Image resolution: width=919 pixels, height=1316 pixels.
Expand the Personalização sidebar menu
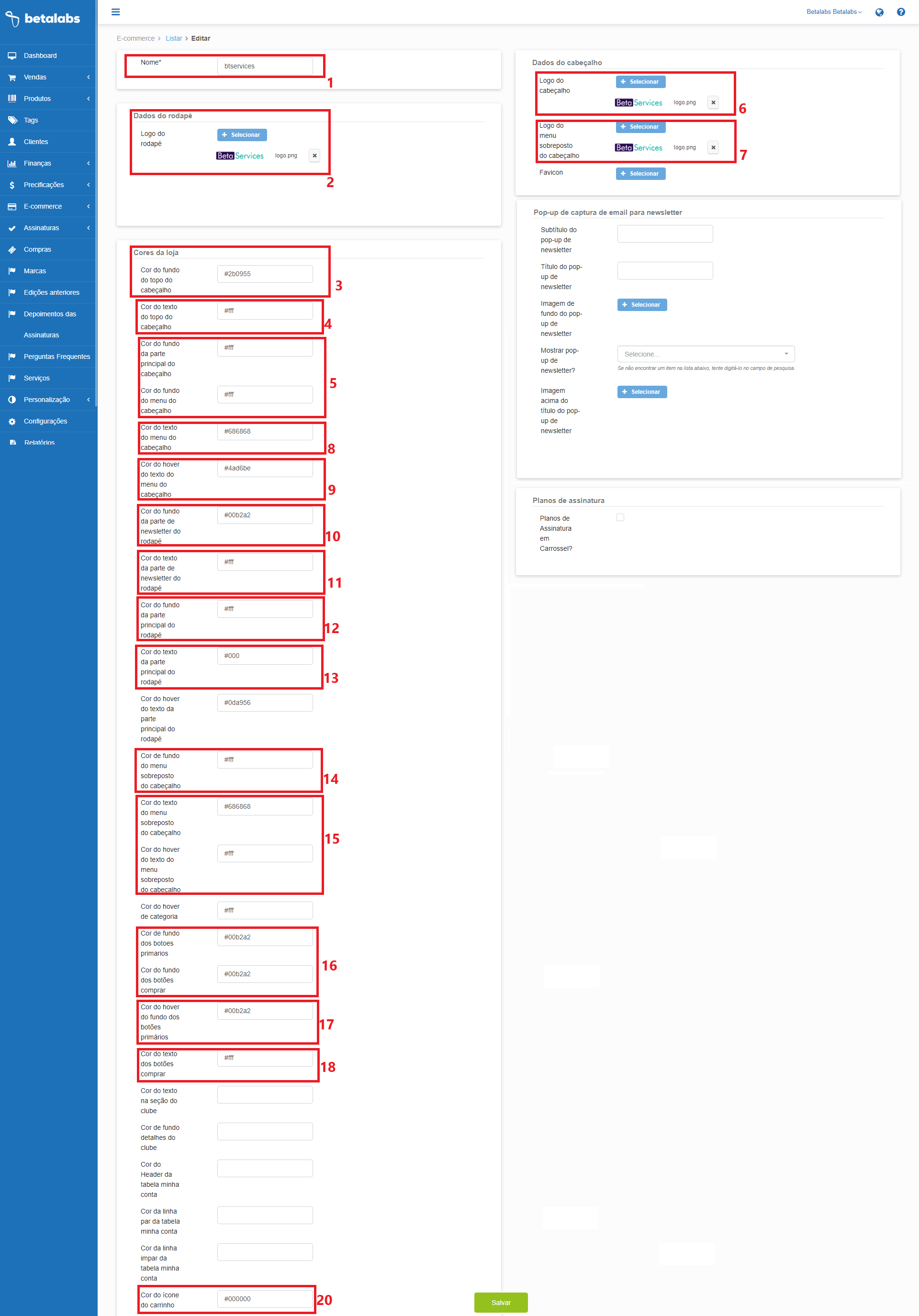(46, 400)
